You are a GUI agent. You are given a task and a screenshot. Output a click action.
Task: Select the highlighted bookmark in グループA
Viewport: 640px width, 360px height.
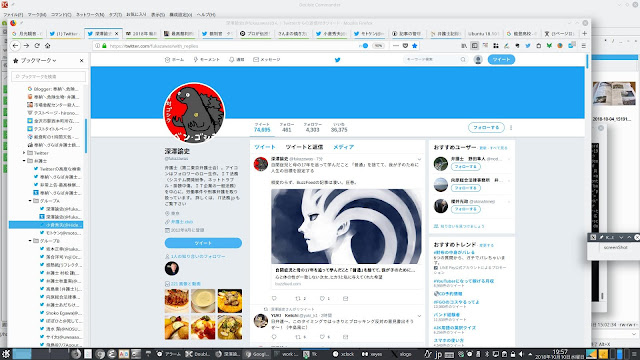tap(46, 225)
